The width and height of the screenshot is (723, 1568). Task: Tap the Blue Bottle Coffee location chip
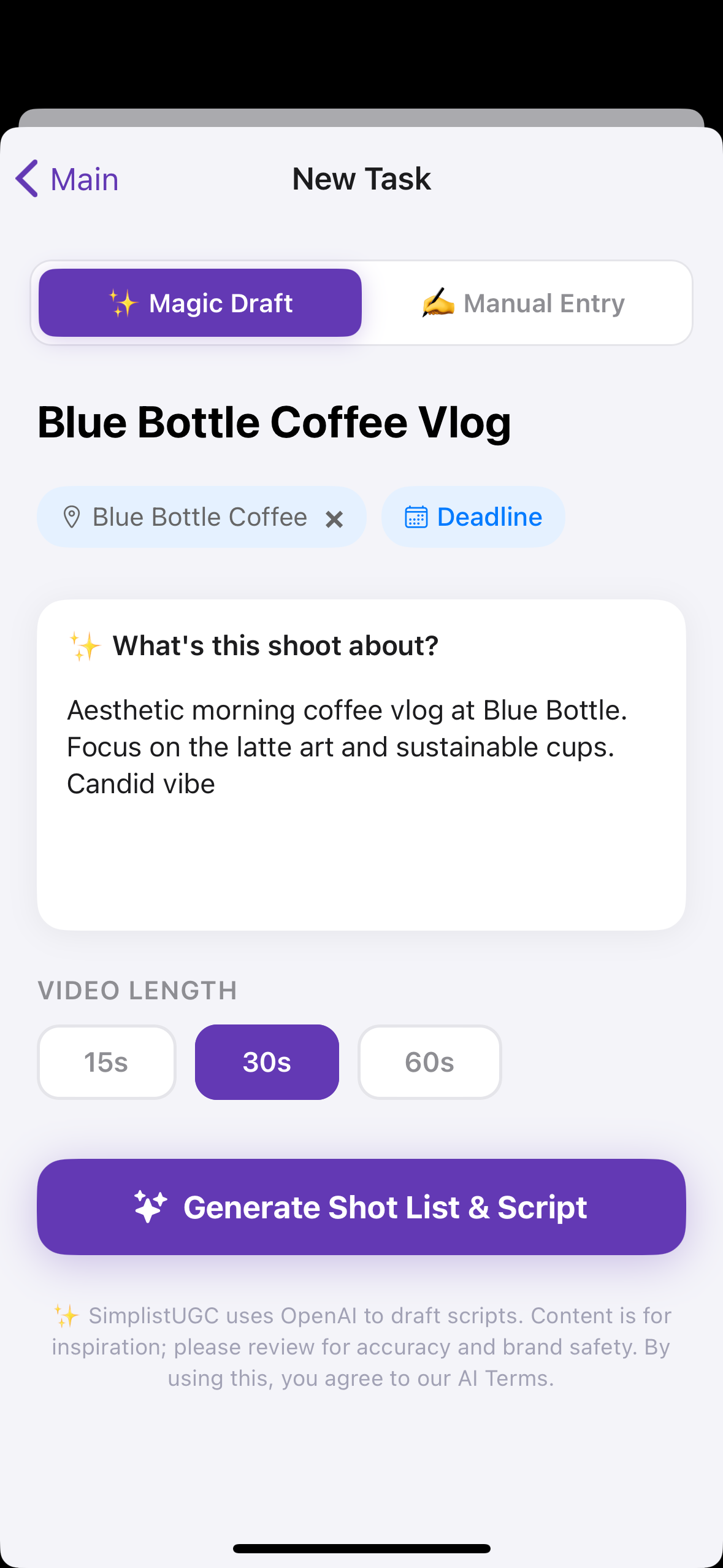click(x=199, y=517)
